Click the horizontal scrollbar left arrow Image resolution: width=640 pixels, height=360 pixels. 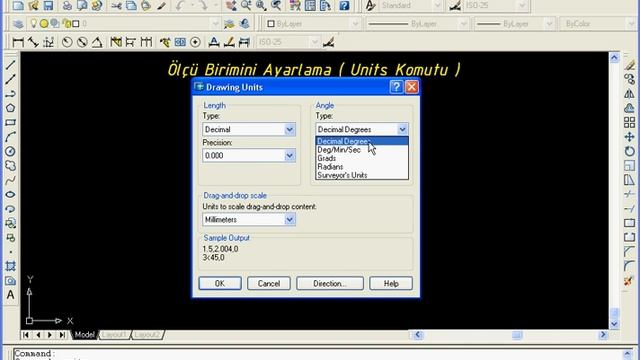point(418,335)
